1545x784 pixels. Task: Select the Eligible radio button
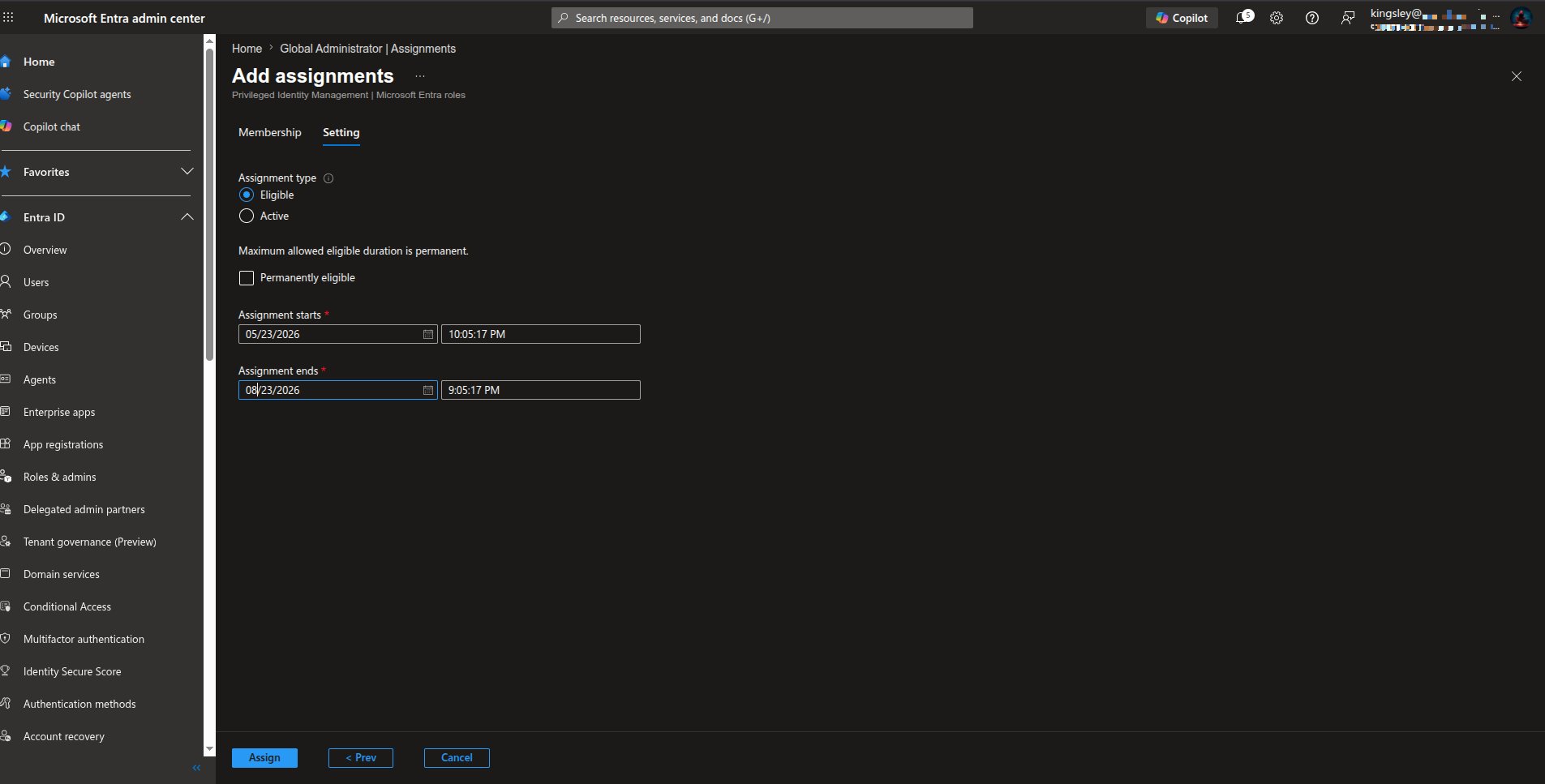(x=247, y=195)
